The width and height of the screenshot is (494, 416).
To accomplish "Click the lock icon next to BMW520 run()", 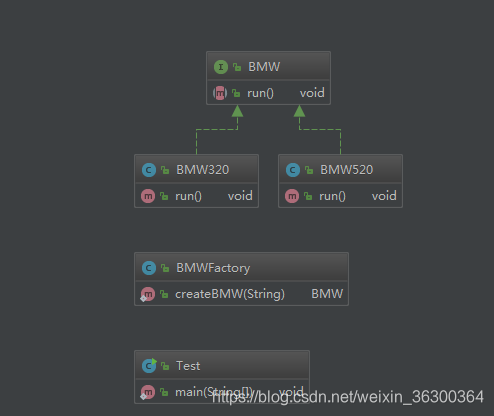I will [308, 196].
